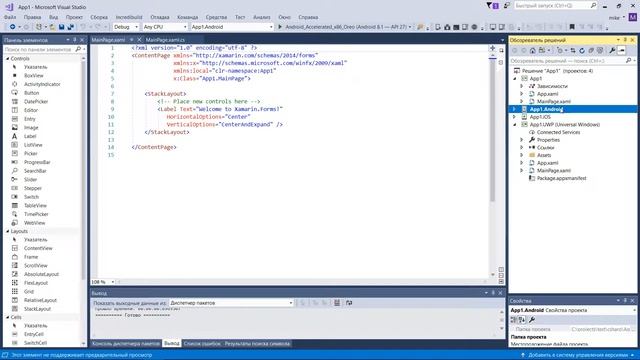Viewport: 640px width, 360px height.
Task: Click the Preview Selected Items toolbar icon
Action: (x=621, y=51)
